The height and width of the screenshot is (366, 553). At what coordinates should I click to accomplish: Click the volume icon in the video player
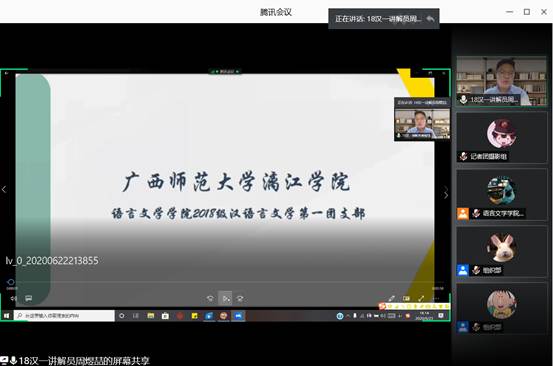[13, 299]
